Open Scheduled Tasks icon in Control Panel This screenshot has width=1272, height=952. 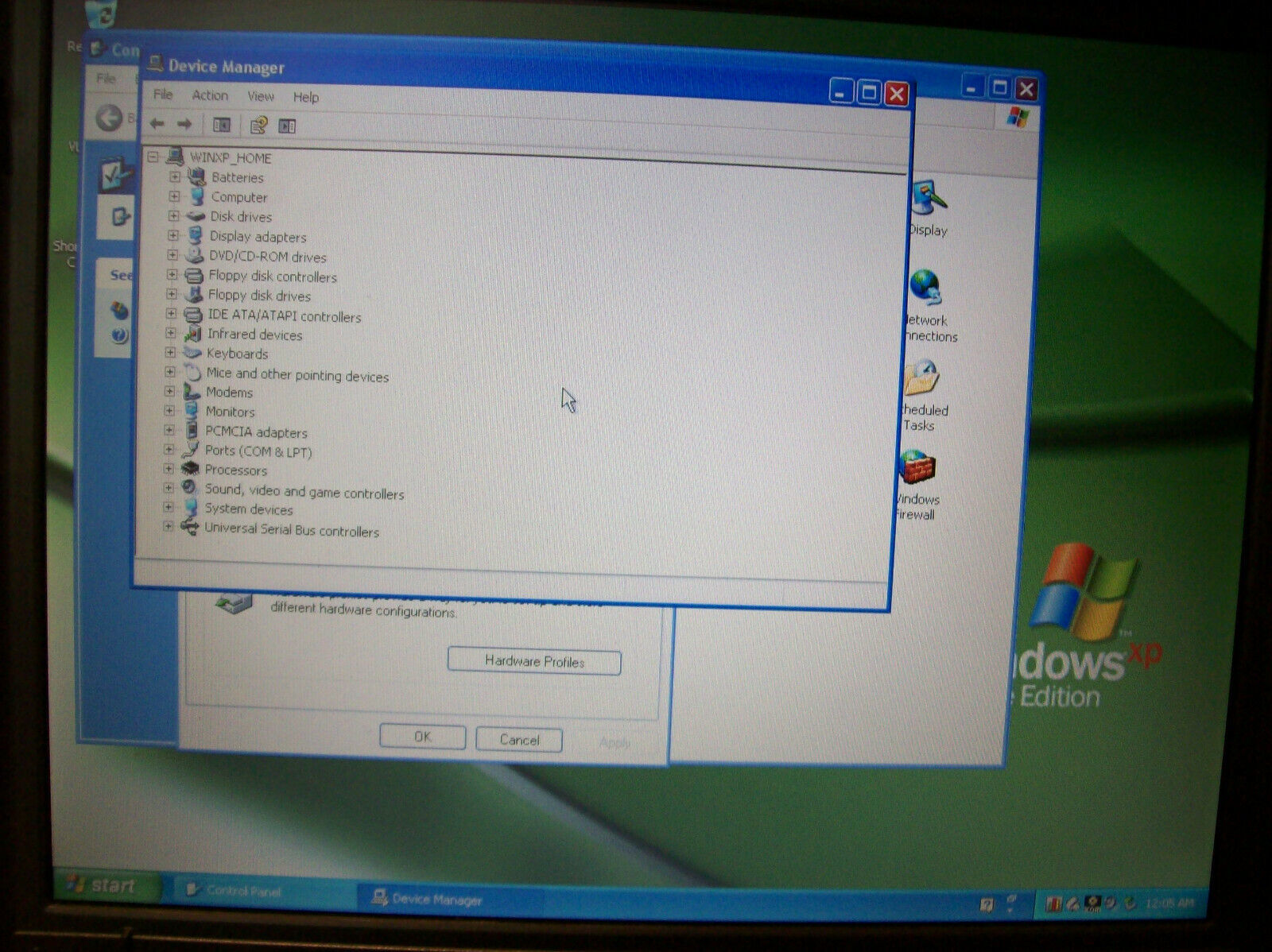click(922, 379)
